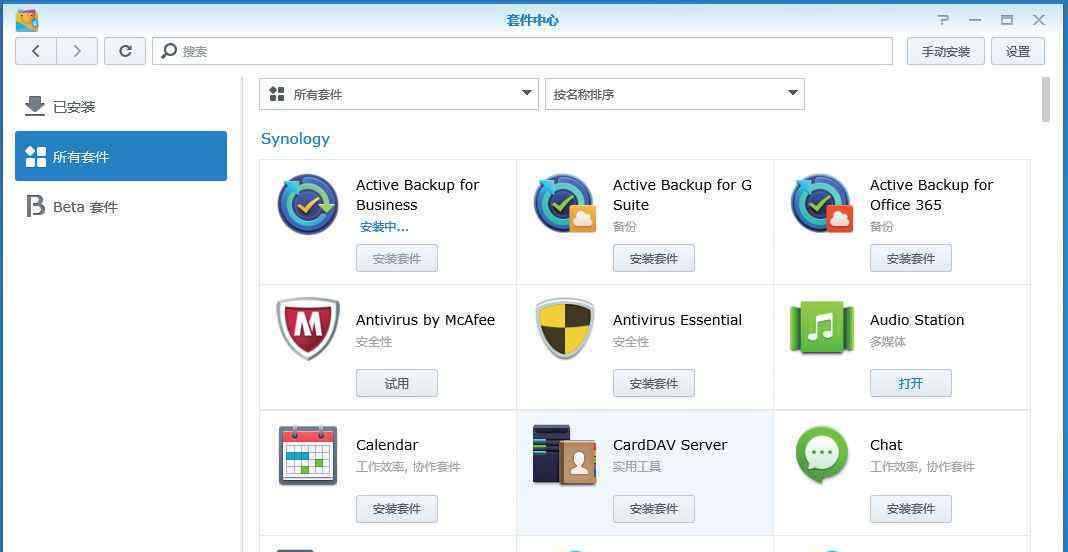Viewport: 1068px width, 552px height.
Task: Click the Active Backup for Office 365 title
Action: click(931, 195)
